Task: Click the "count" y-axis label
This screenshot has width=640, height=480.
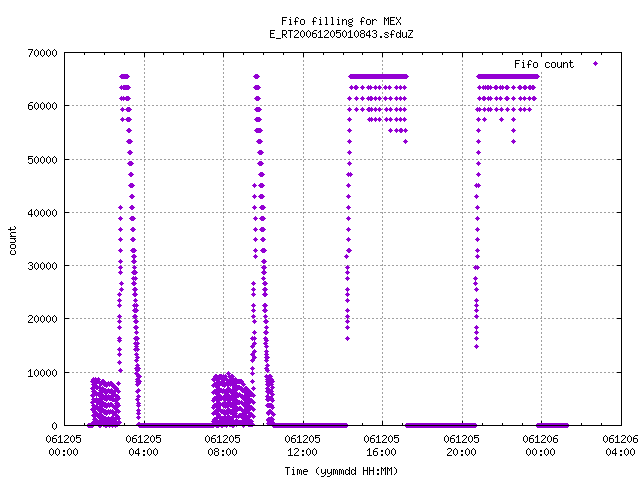Action: pos(13,241)
